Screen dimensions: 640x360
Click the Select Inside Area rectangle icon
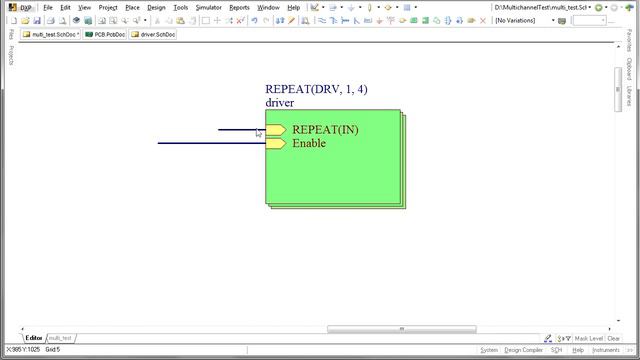pos(206,20)
